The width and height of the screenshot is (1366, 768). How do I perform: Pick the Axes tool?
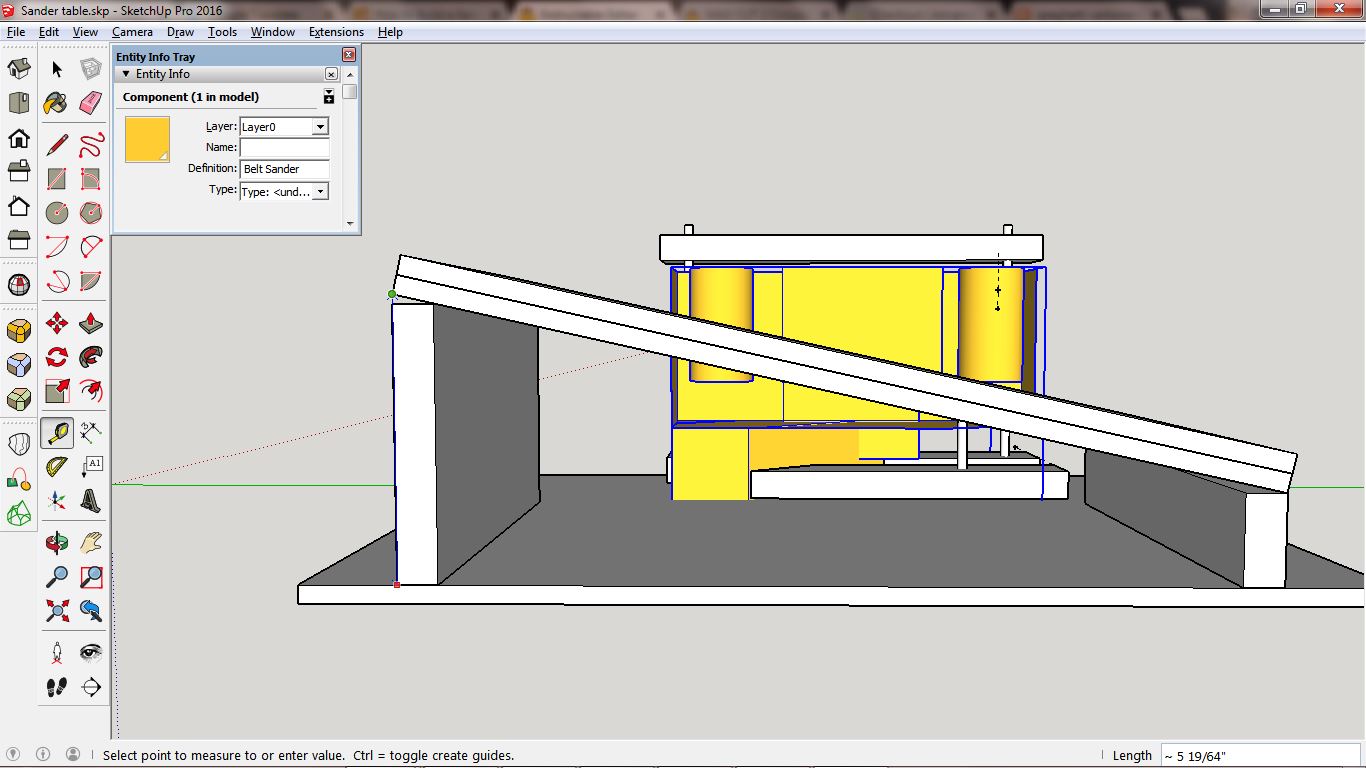[57, 501]
